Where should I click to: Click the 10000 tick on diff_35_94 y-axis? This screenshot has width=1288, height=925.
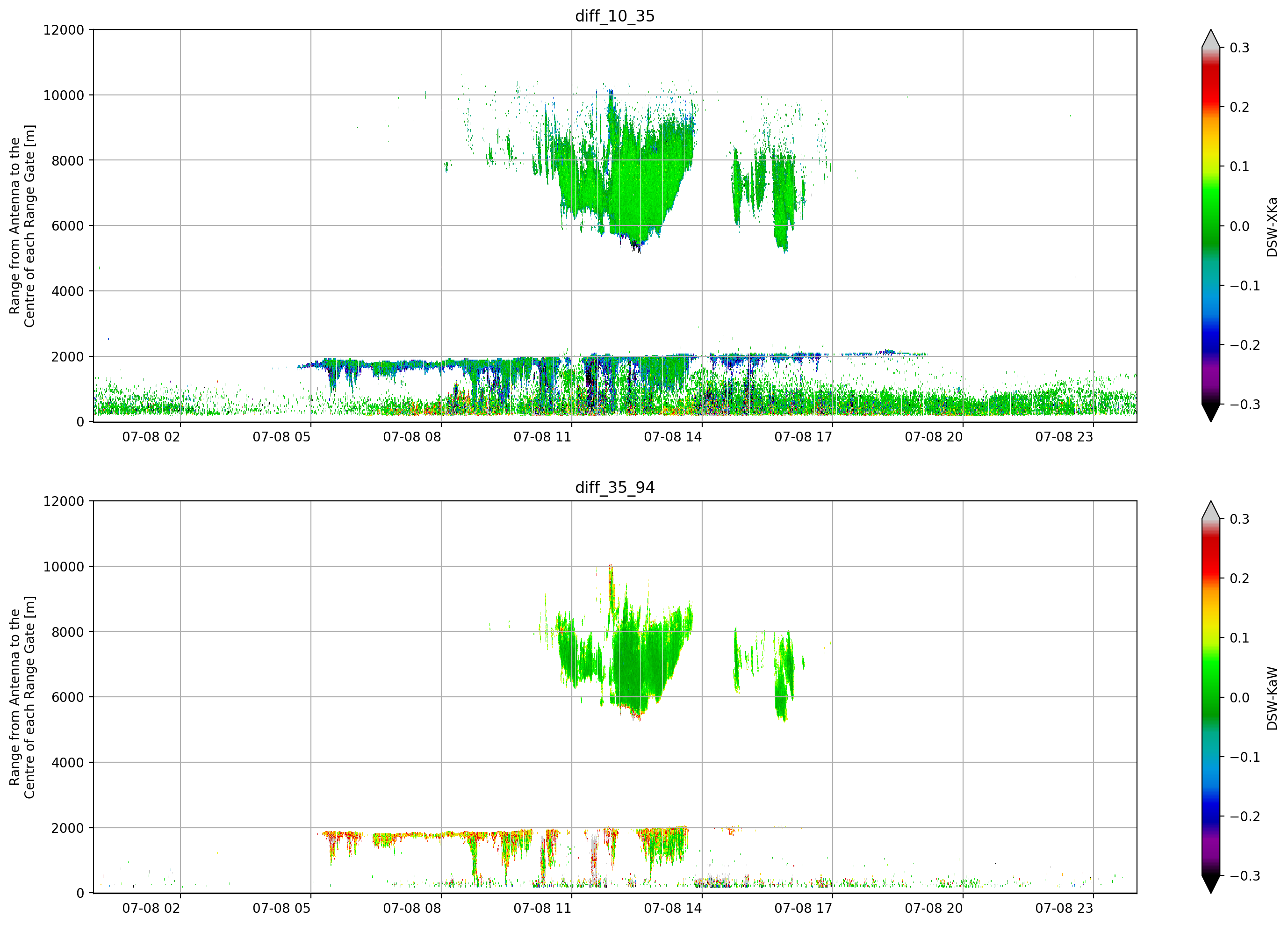[64, 567]
